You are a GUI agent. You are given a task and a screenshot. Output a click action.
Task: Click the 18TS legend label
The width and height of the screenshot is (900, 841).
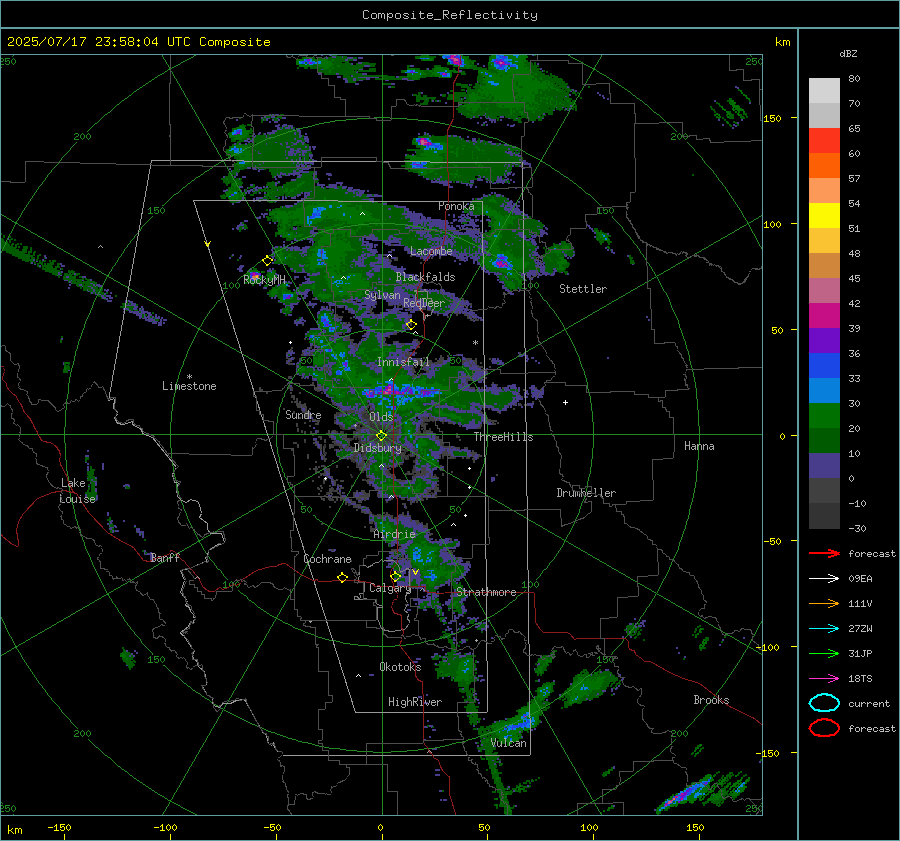(x=860, y=679)
